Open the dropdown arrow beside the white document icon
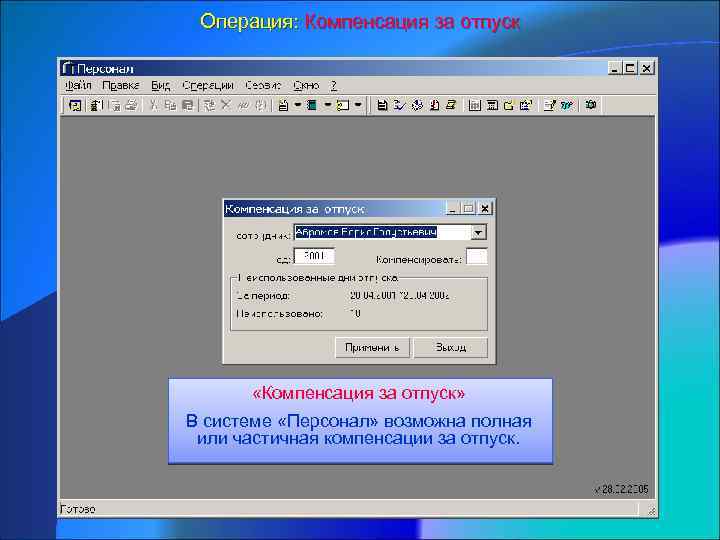720x540 pixels. pos(298,105)
